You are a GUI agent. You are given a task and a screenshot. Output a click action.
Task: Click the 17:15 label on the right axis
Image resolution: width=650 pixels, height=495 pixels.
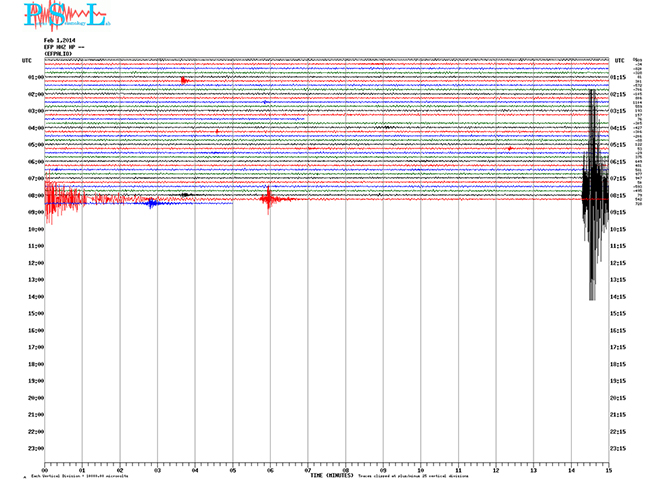coord(618,347)
